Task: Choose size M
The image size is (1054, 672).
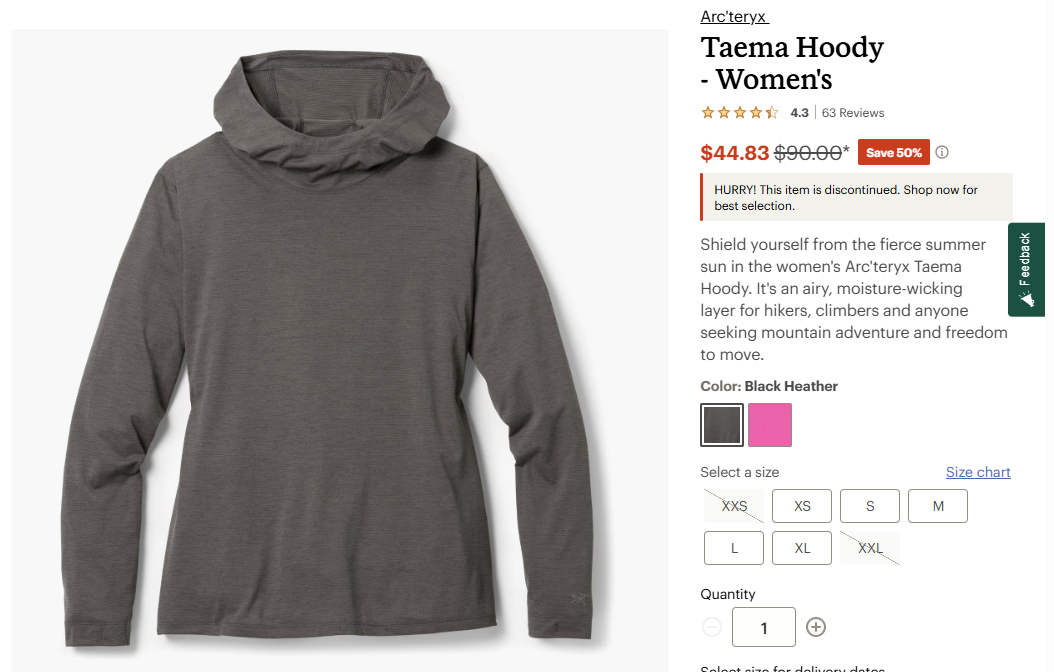Action: coord(938,506)
